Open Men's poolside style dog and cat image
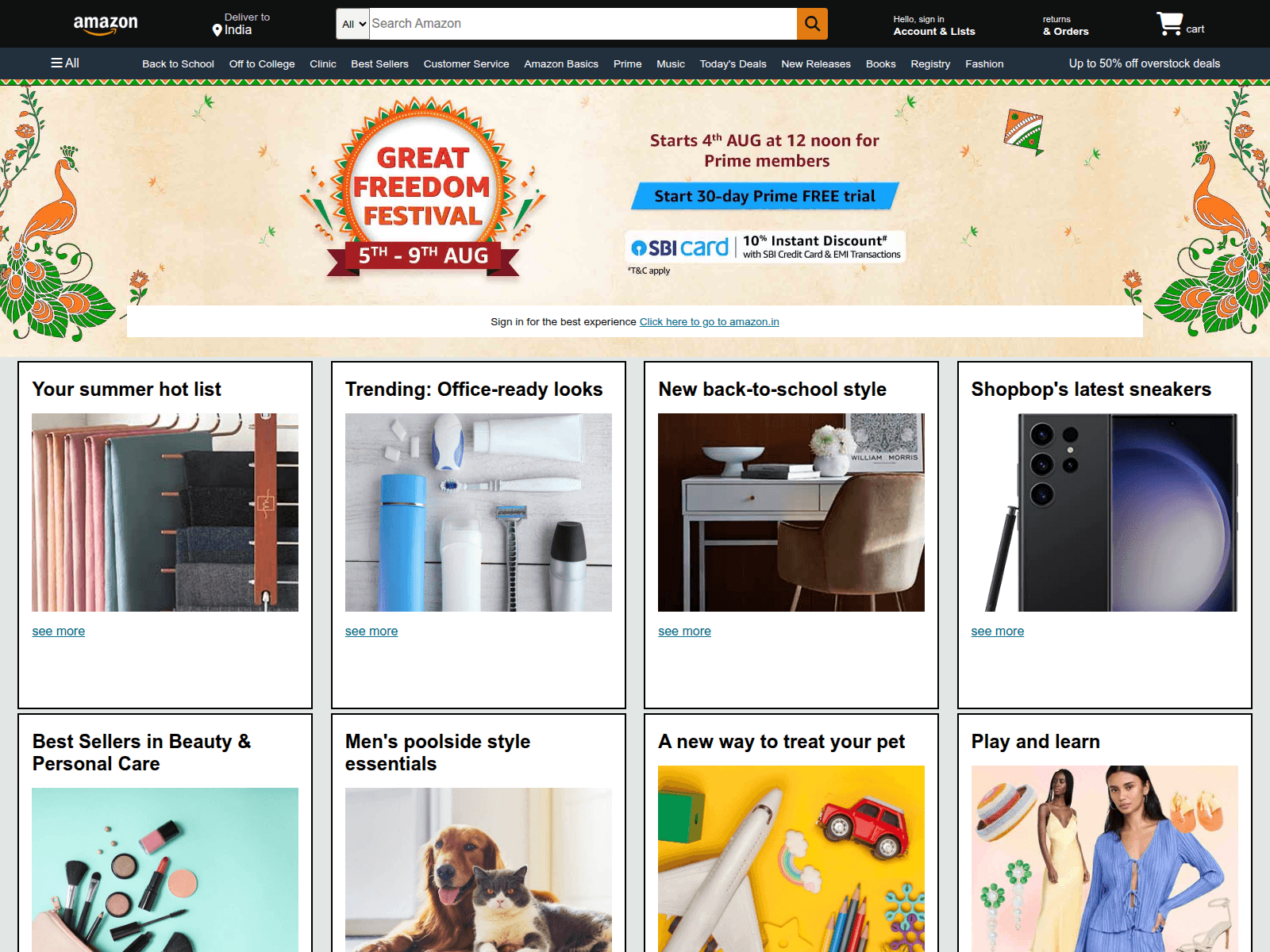The image size is (1270, 952). pos(479,869)
